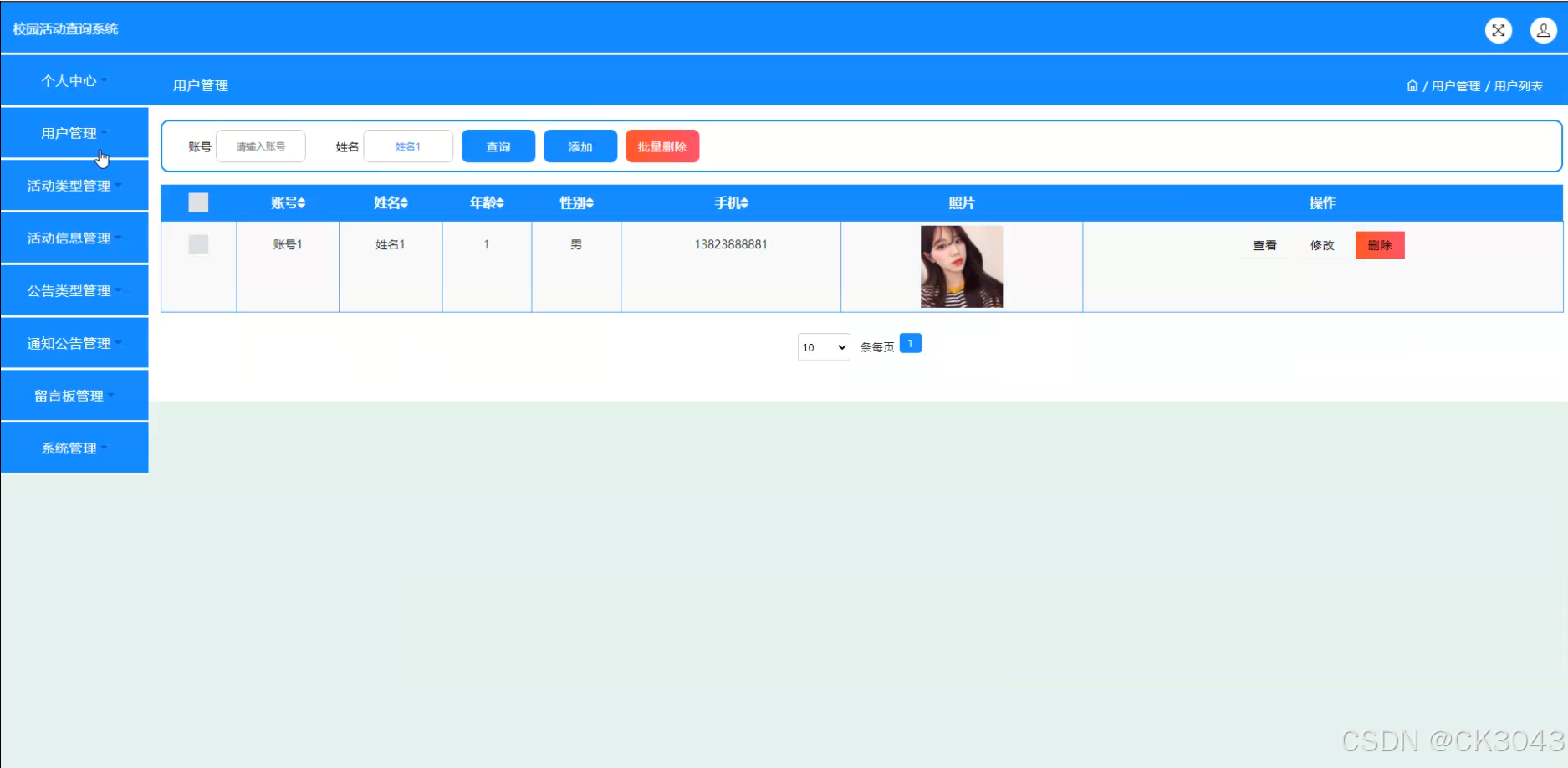Check the row checkbox for 账号1
The image size is (1568, 768).
click(x=198, y=244)
